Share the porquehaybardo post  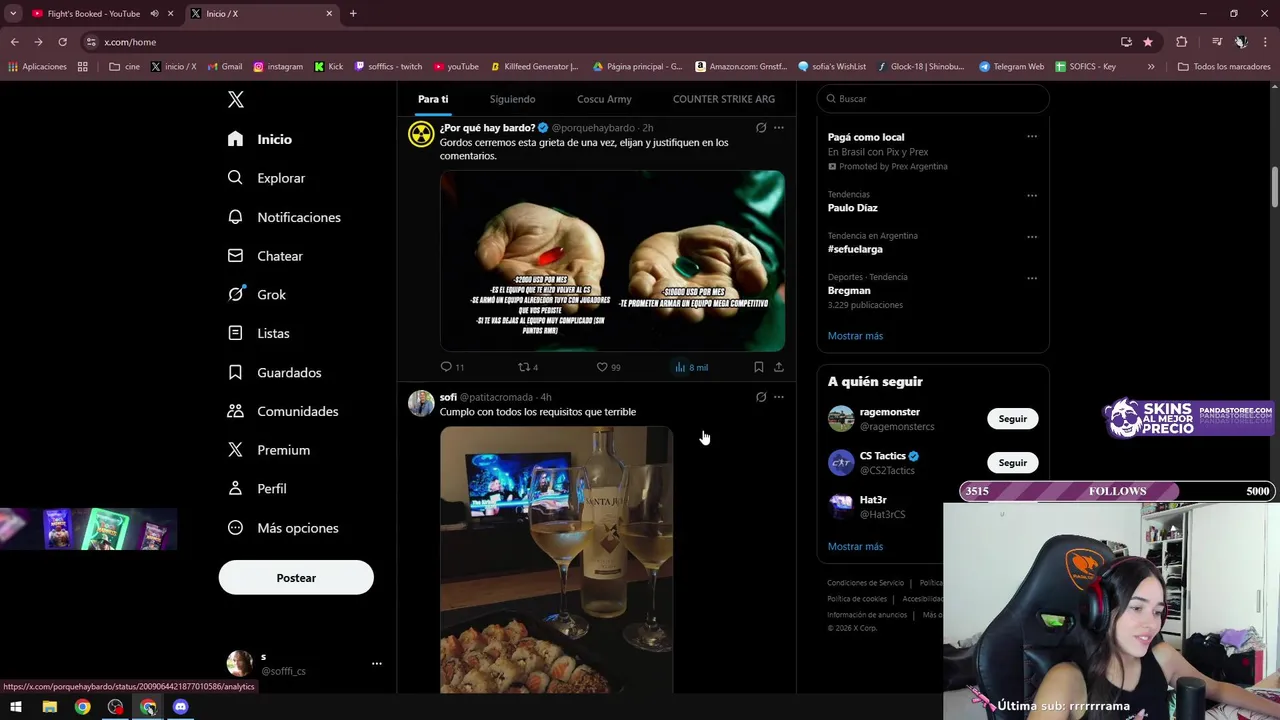[779, 367]
